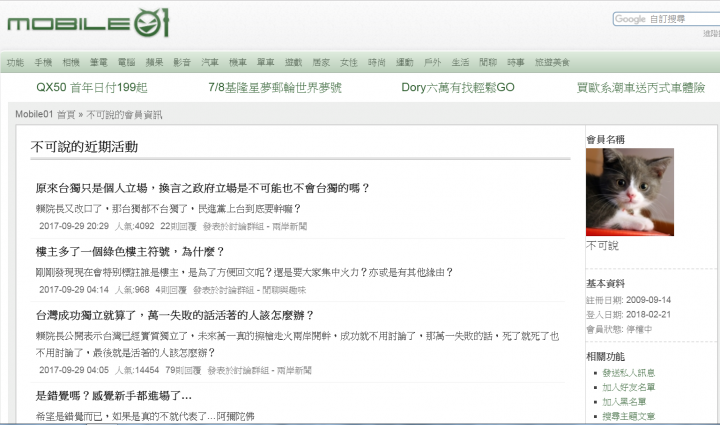Image resolution: width=720 pixels, height=425 pixels.
Task: Go to Mobile01 首頁 breadcrumb
Action: point(45,114)
